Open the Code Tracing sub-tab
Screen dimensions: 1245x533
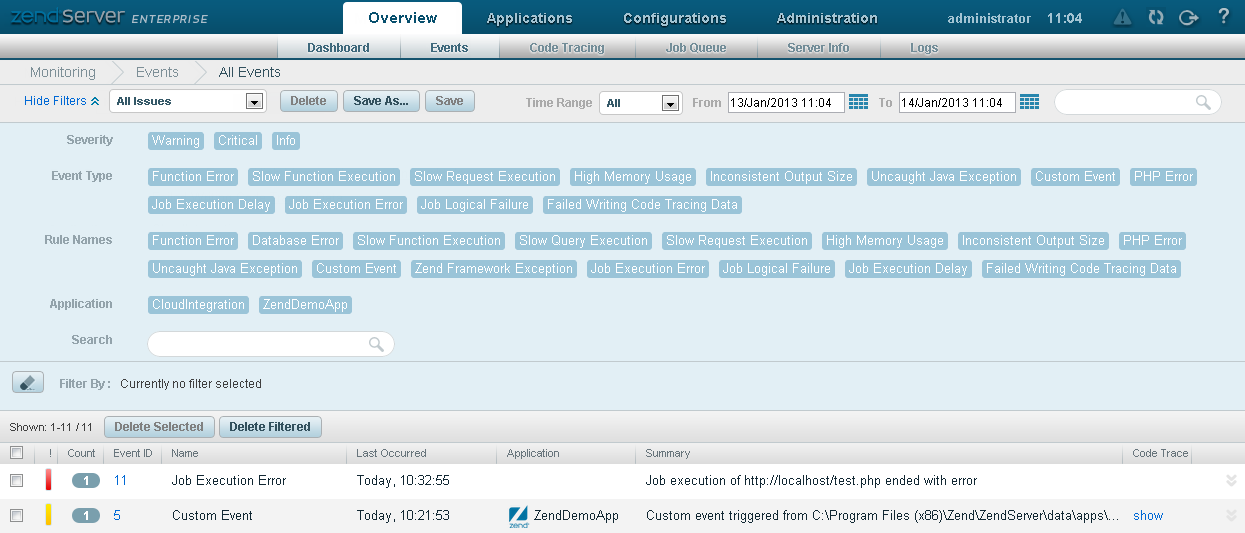coord(567,47)
